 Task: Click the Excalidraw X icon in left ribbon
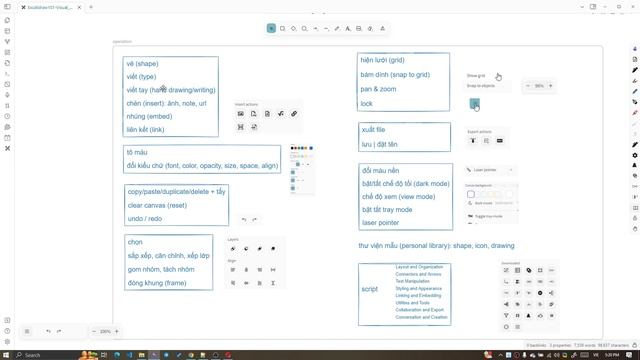pyautogui.click(x=7, y=148)
